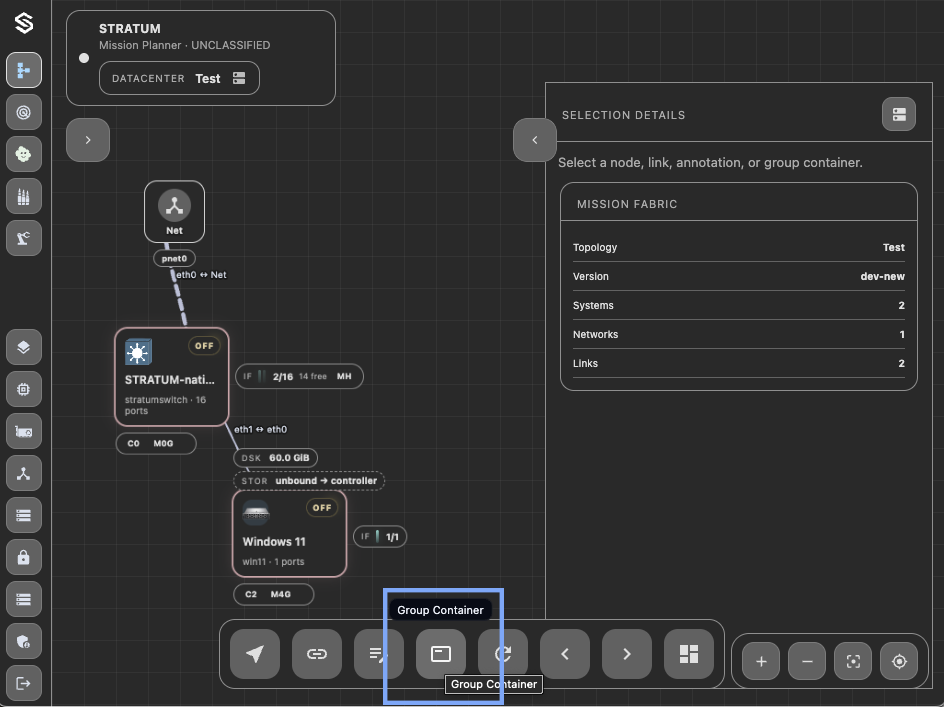Click the IF 2/16 14 free pill
944x707 pixels.
pos(299,376)
